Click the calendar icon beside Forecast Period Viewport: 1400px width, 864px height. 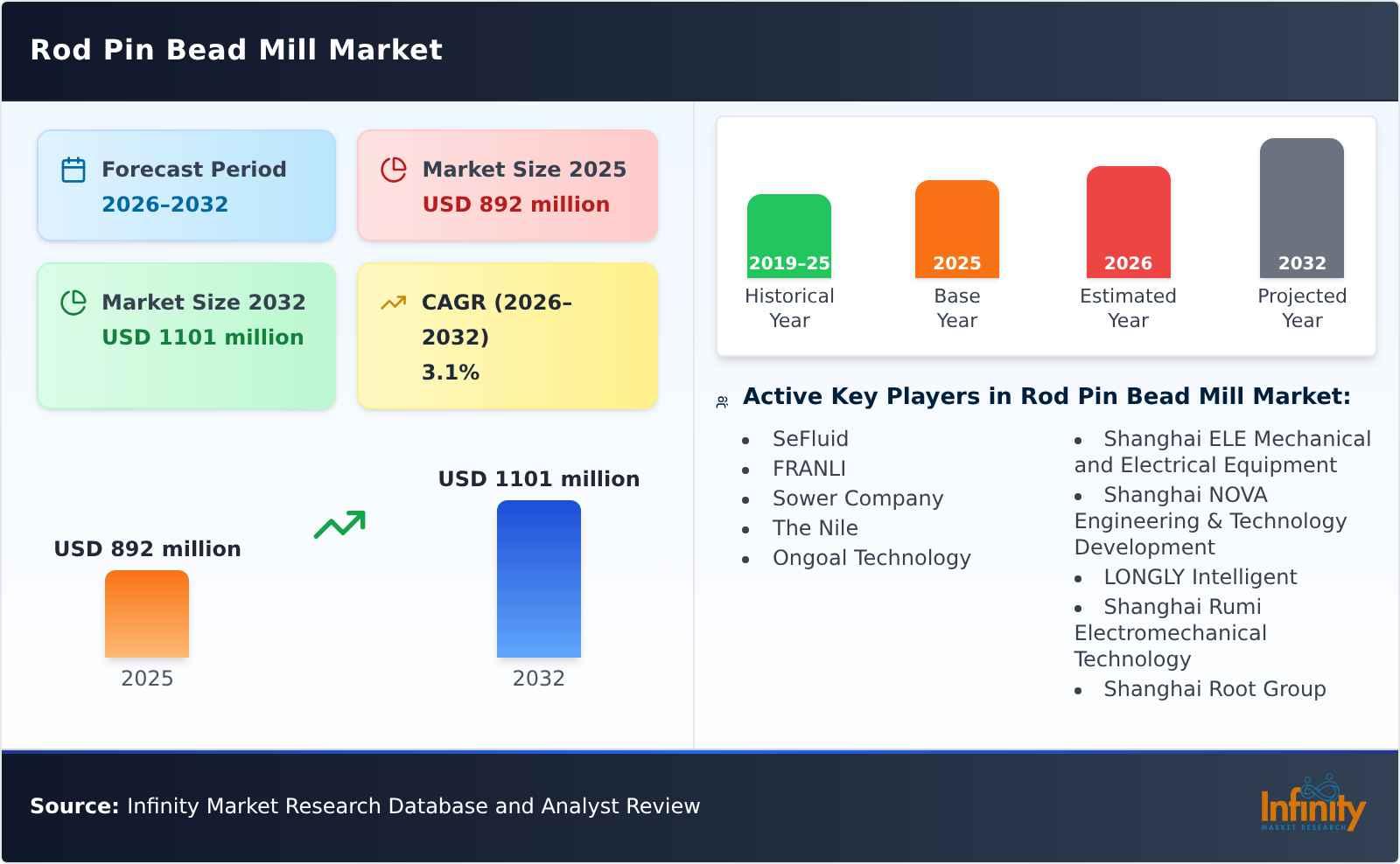click(x=73, y=170)
